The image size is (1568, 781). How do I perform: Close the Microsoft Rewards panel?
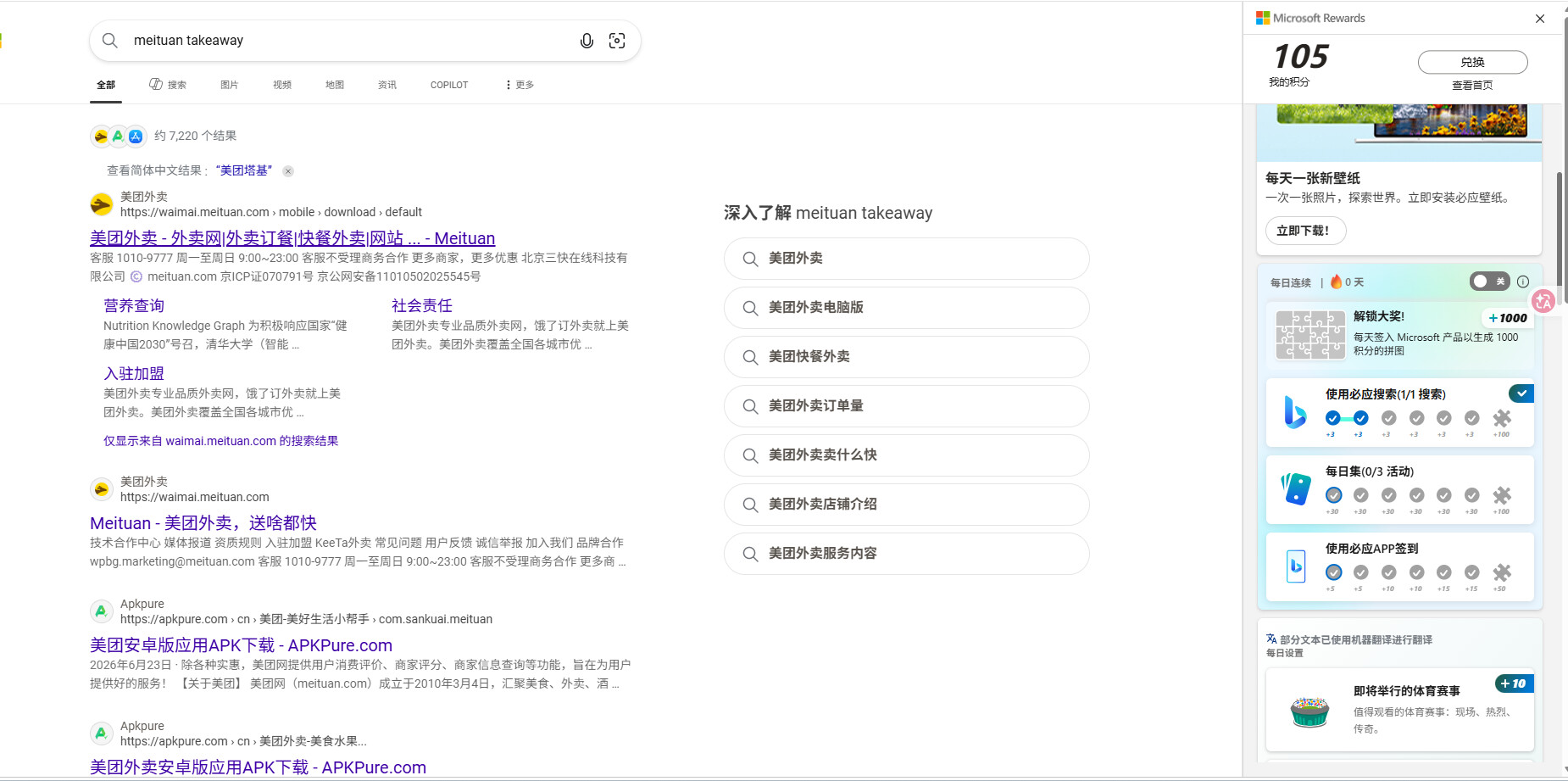point(1540,19)
